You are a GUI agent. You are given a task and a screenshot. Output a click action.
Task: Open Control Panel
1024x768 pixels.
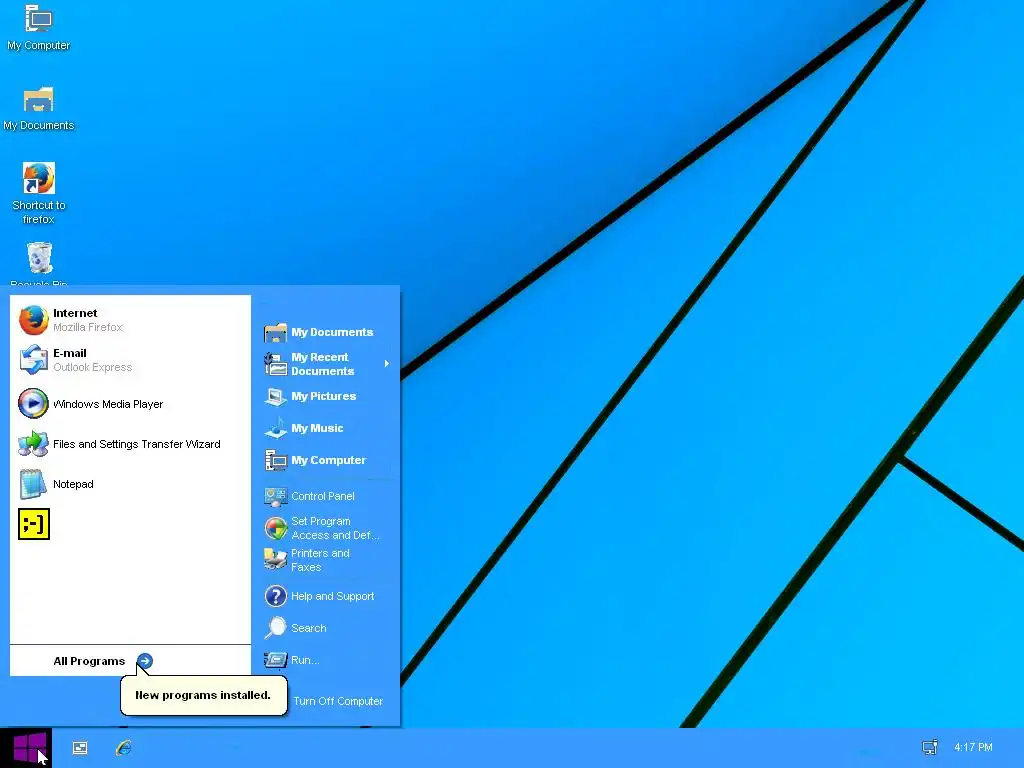tap(325, 496)
